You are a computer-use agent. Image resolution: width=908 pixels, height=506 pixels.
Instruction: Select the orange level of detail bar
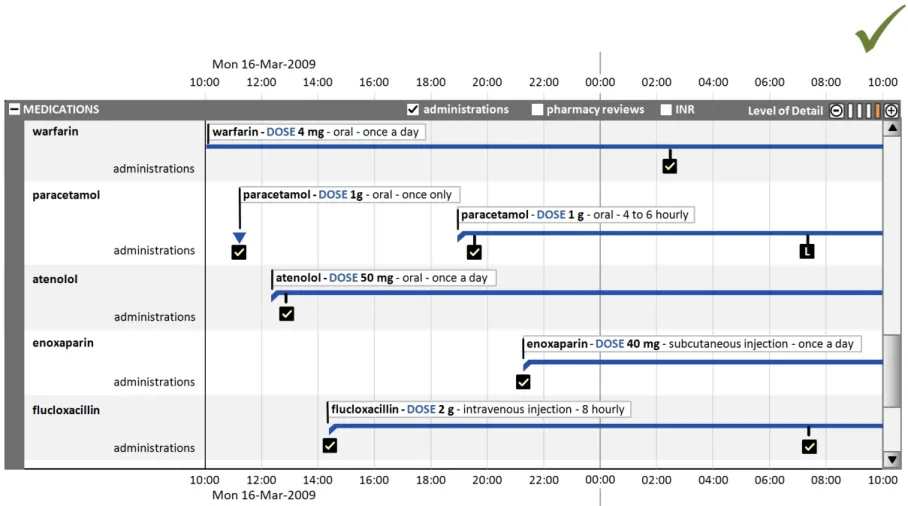877,111
